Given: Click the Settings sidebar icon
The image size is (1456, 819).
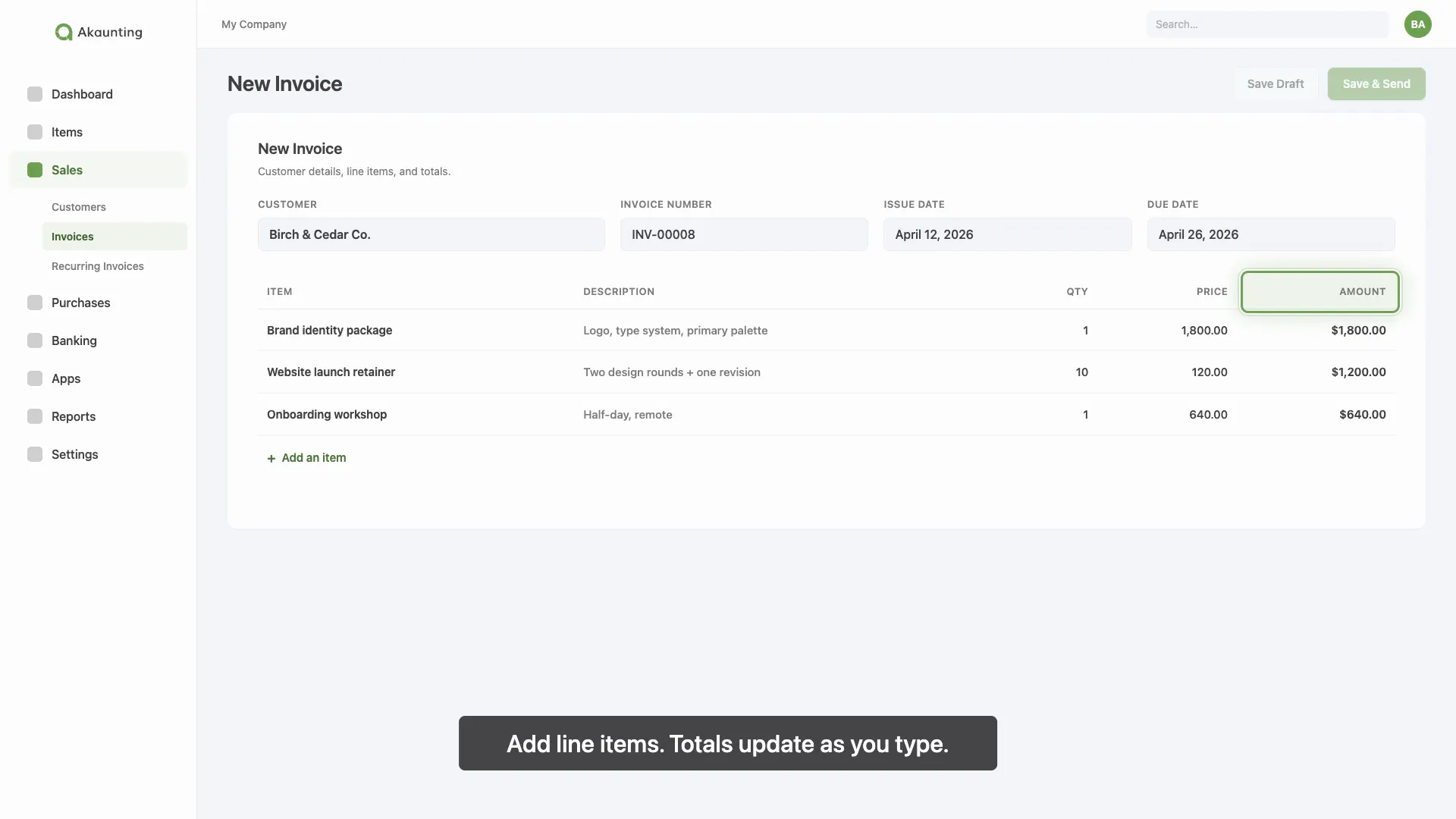Looking at the screenshot, I should click(x=35, y=454).
